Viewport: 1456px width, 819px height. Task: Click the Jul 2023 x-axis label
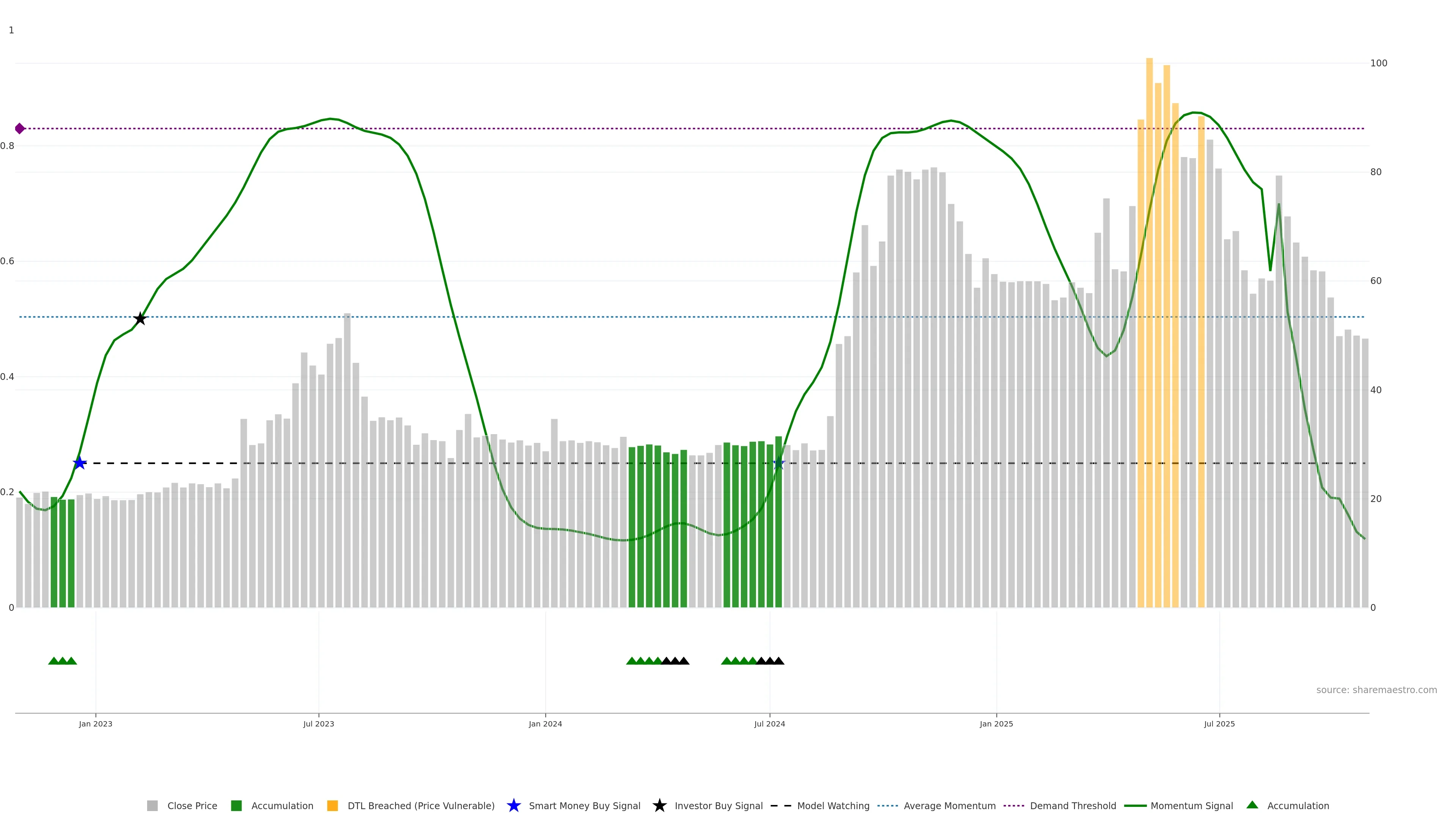point(318,723)
